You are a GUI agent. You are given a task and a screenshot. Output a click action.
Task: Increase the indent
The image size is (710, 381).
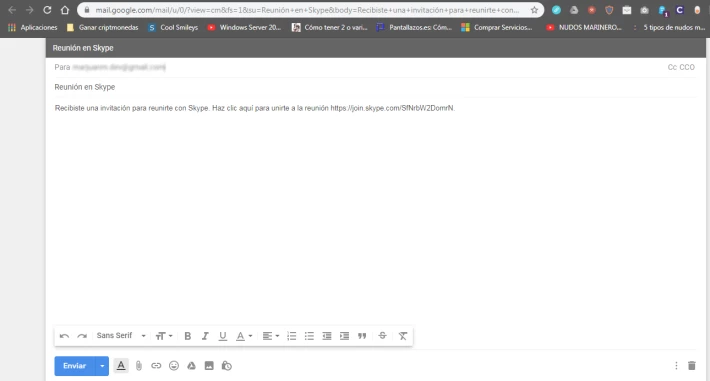pos(345,336)
